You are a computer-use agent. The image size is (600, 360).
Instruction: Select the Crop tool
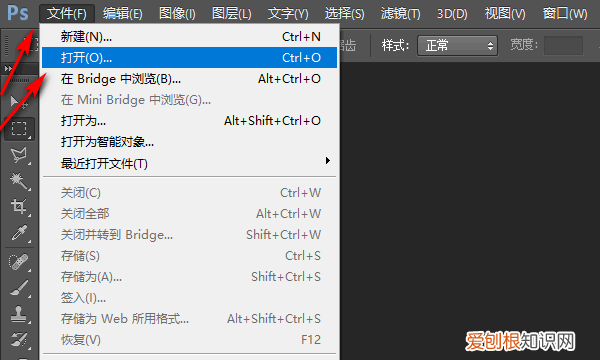(19, 207)
